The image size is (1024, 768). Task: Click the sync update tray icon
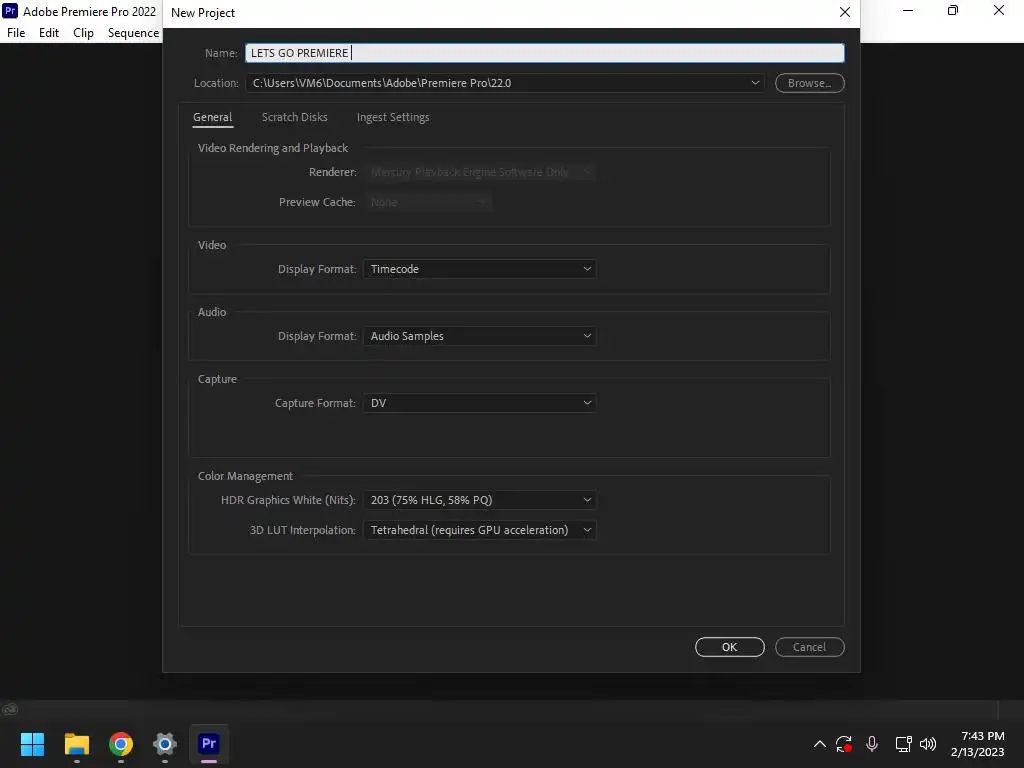[x=844, y=744]
